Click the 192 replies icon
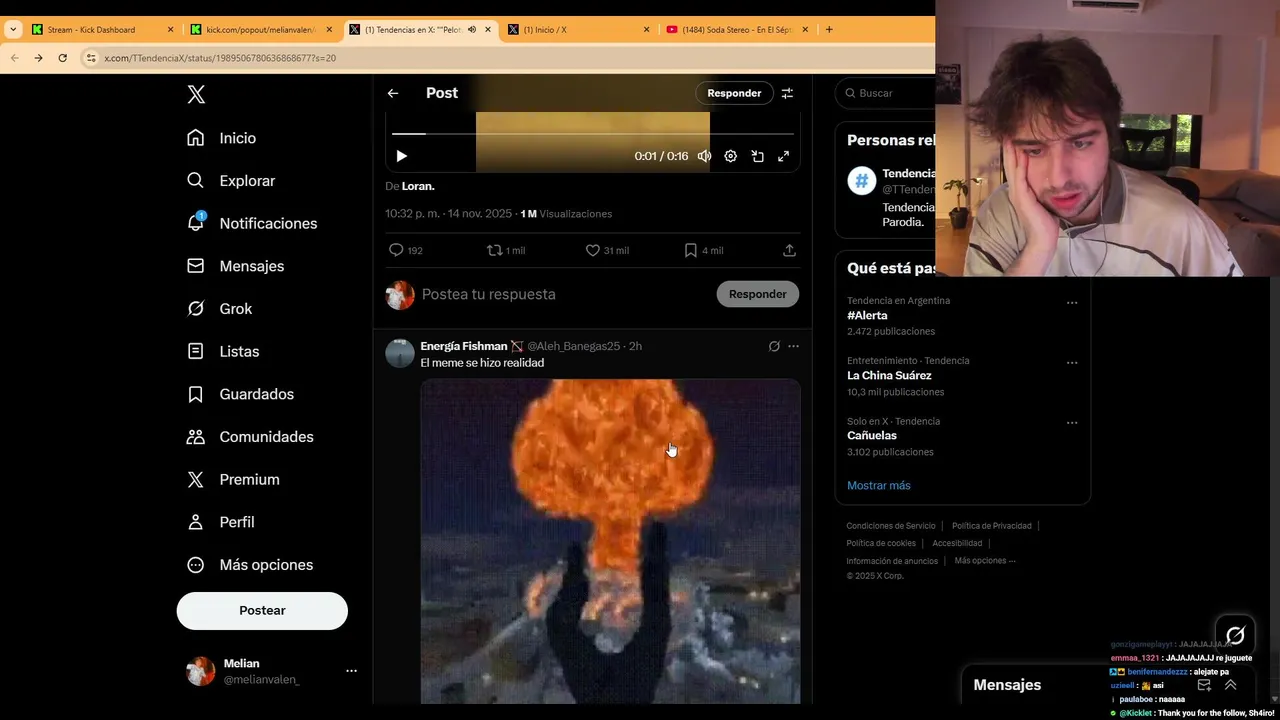This screenshot has height=720, width=1280. (396, 250)
